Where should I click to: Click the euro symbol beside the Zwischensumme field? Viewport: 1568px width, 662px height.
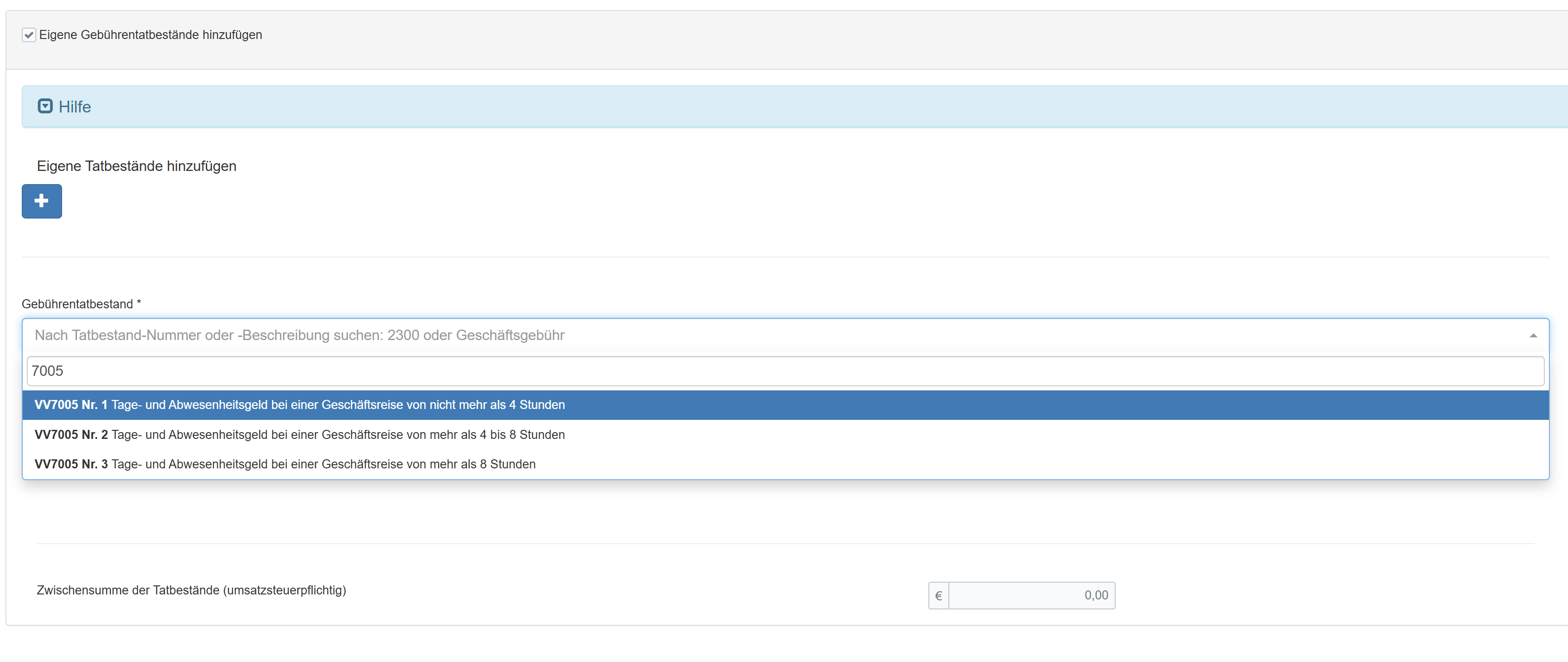pyautogui.click(x=938, y=596)
